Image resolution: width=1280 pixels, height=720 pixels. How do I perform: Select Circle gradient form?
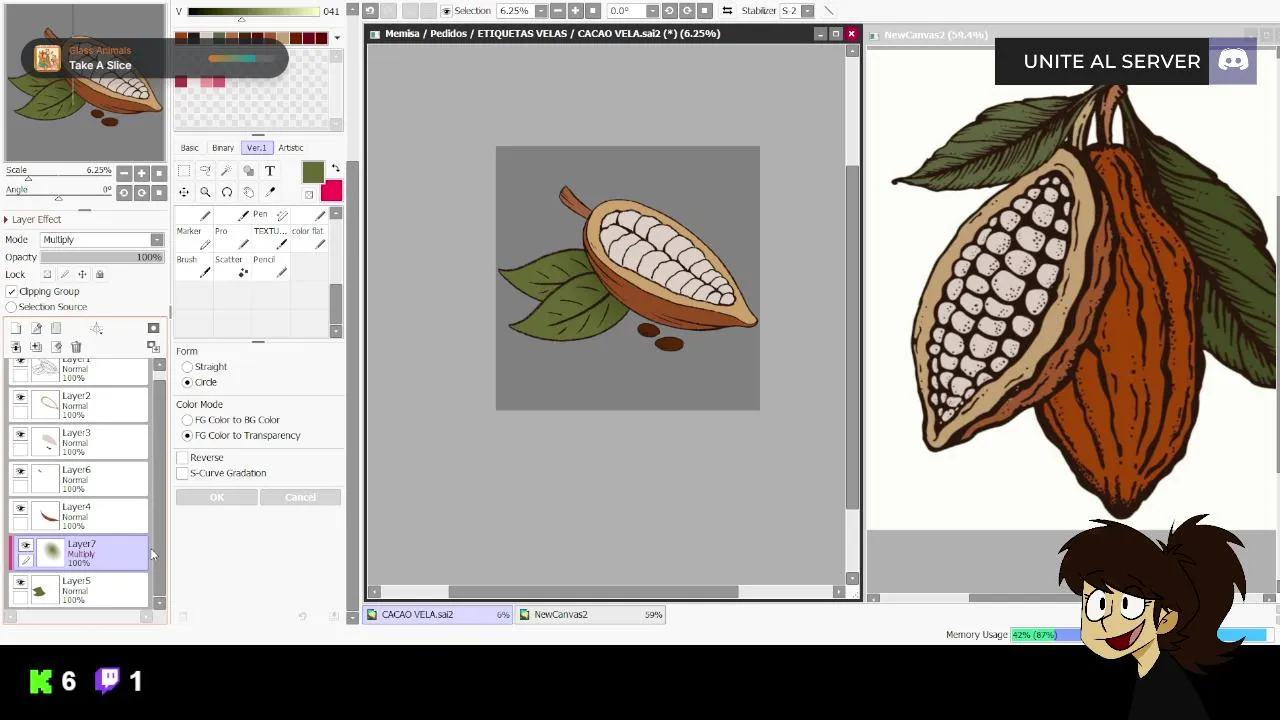click(x=187, y=382)
